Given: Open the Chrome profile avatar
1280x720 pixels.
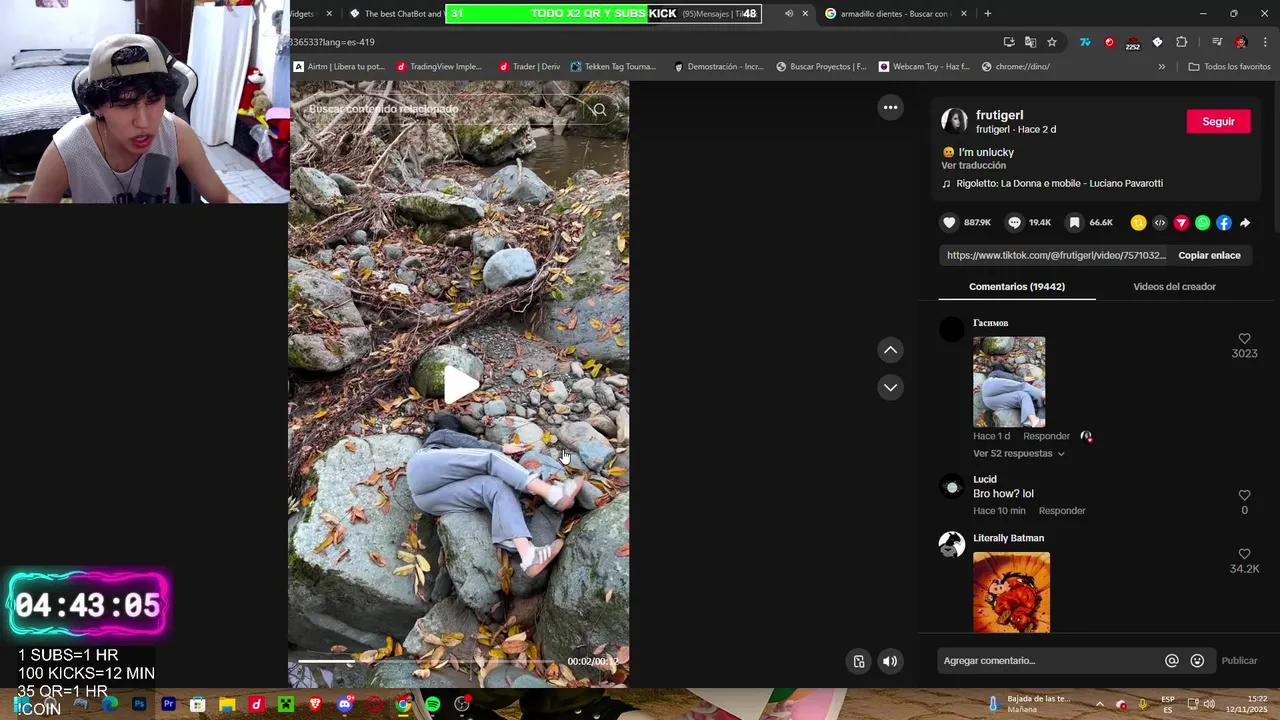Looking at the screenshot, I should pos(1241,42).
